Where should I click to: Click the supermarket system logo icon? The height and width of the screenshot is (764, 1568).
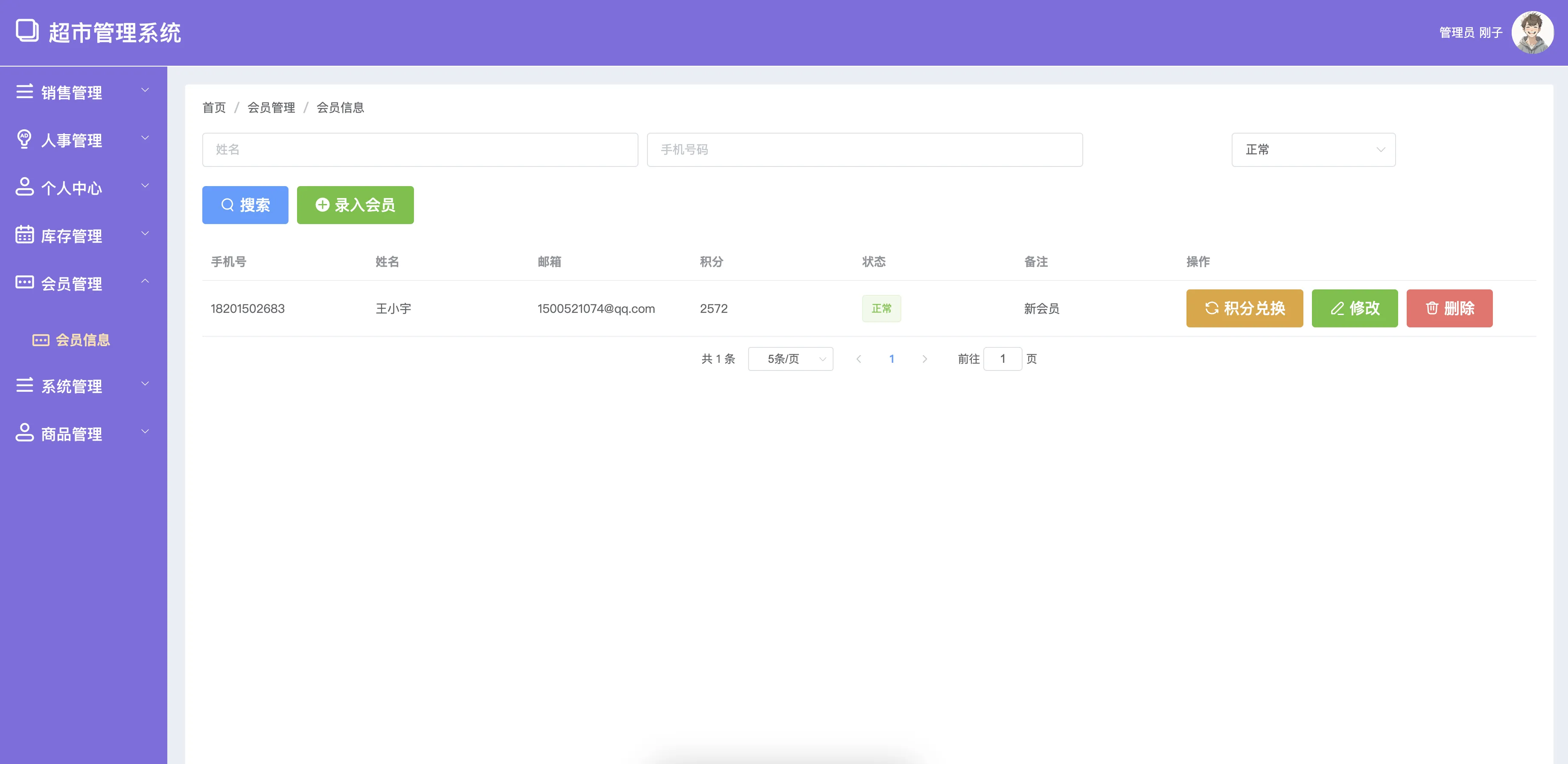pyautogui.click(x=27, y=31)
